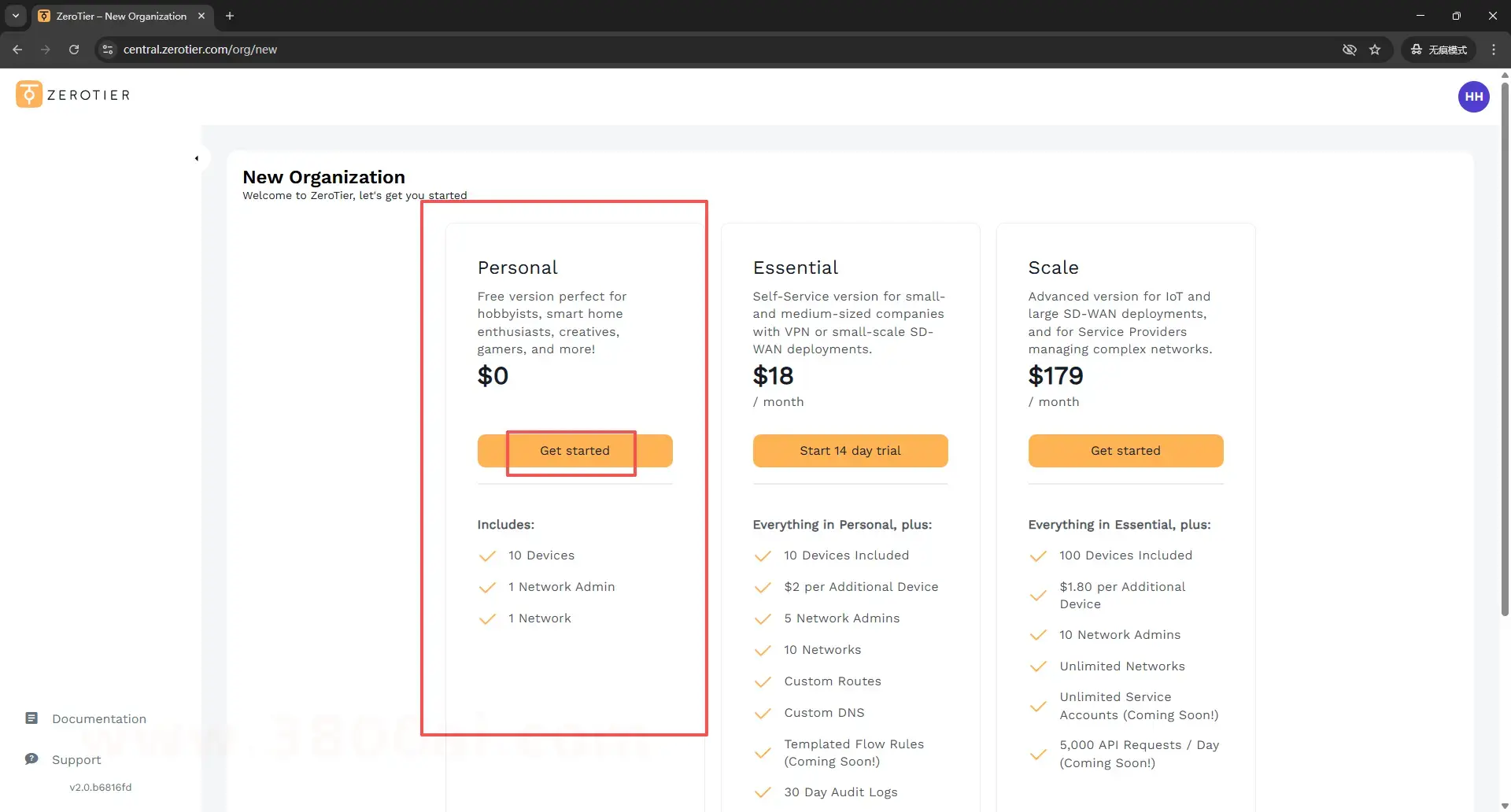Open the Support link in sidebar
This screenshot has height=812, width=1511.
[76, 759]
